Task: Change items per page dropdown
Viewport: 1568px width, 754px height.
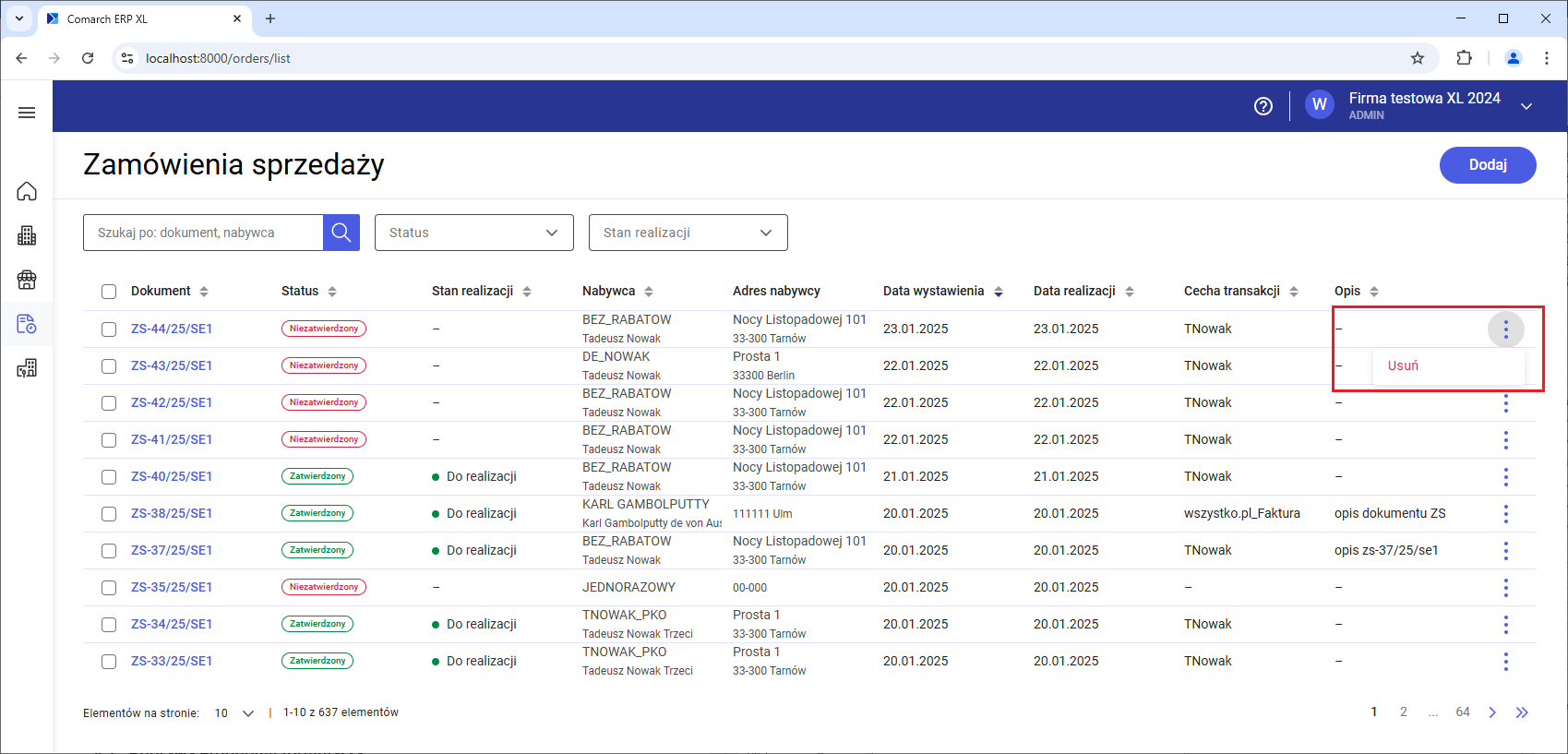Action: point(234,713)
